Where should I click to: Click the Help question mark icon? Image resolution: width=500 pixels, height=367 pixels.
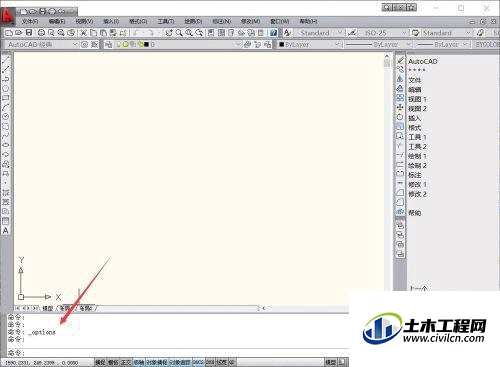pos(273,33)
